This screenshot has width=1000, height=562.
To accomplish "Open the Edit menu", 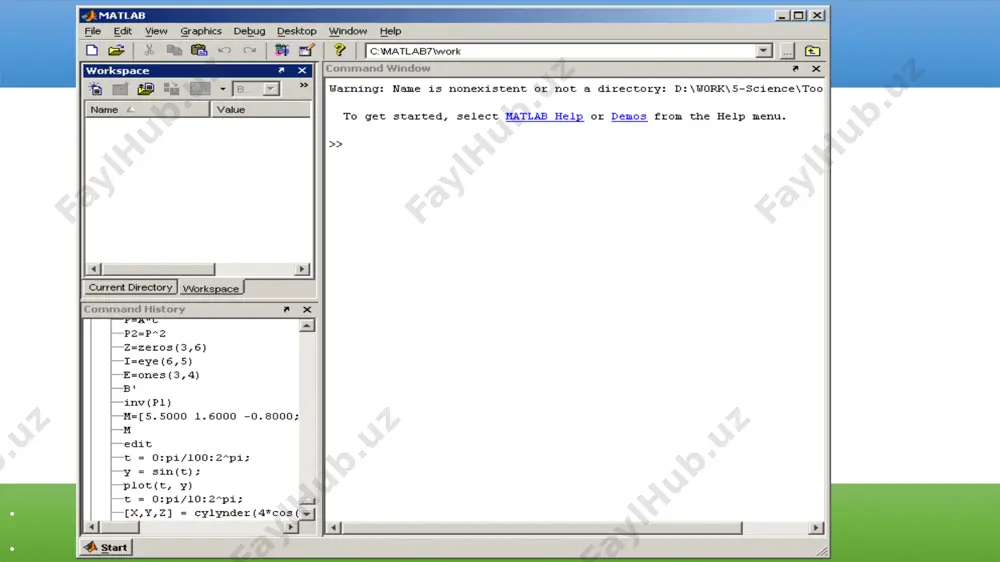I will 122,31.
